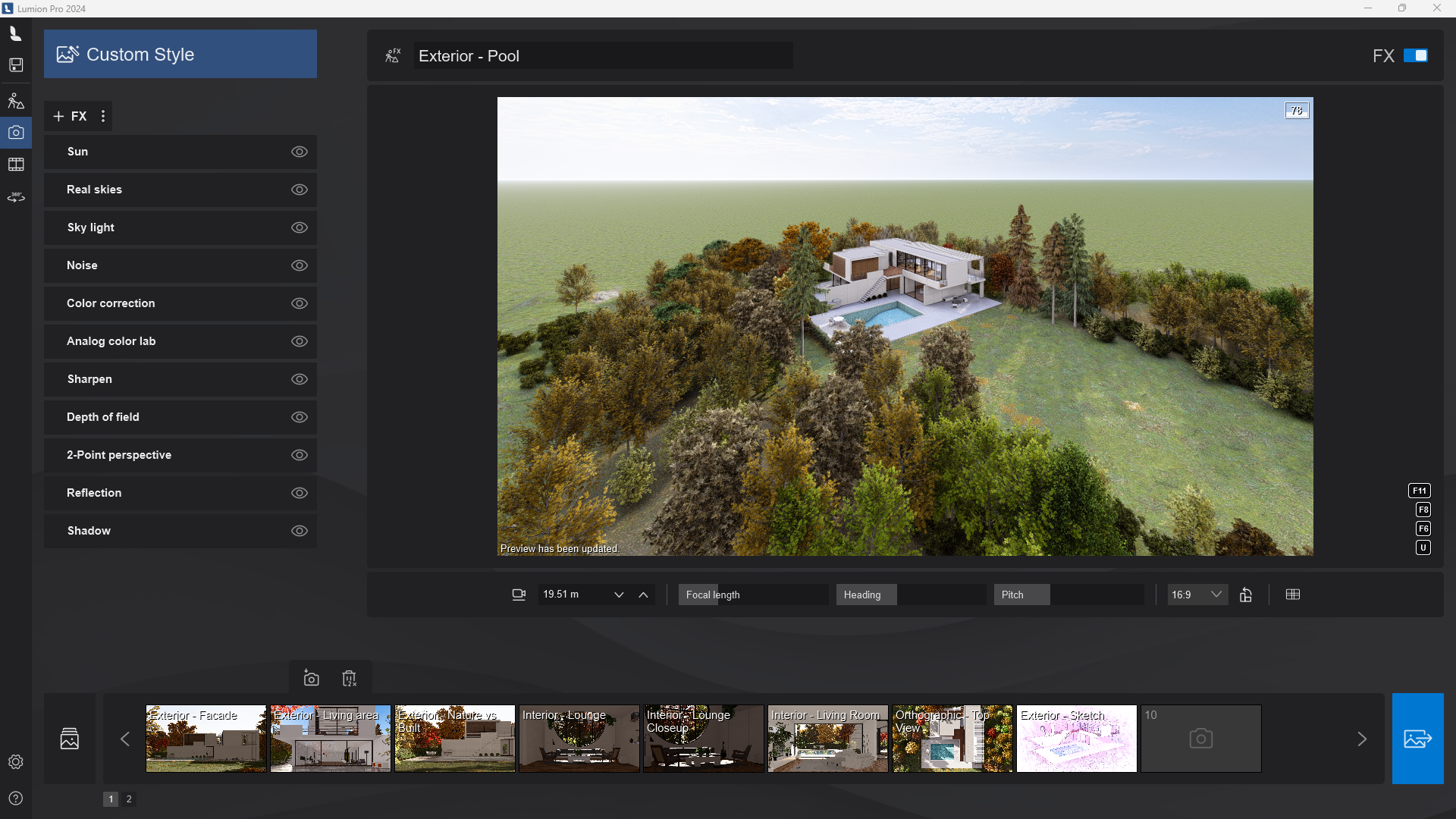Open the FX three-dots options menu
The height and width of the screenshot is (819, 1456).
tap(103, 116)
